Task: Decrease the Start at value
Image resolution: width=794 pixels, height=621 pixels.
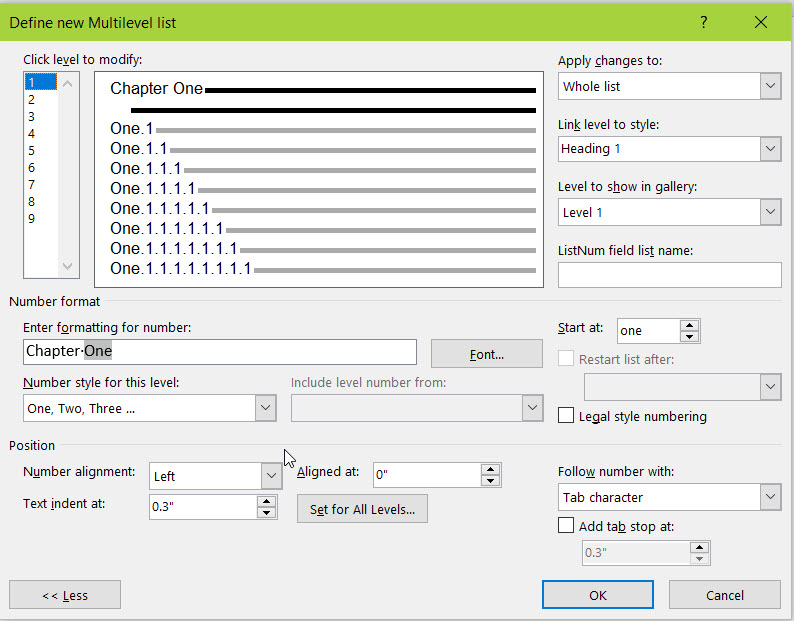Action: tap(689, 336)
